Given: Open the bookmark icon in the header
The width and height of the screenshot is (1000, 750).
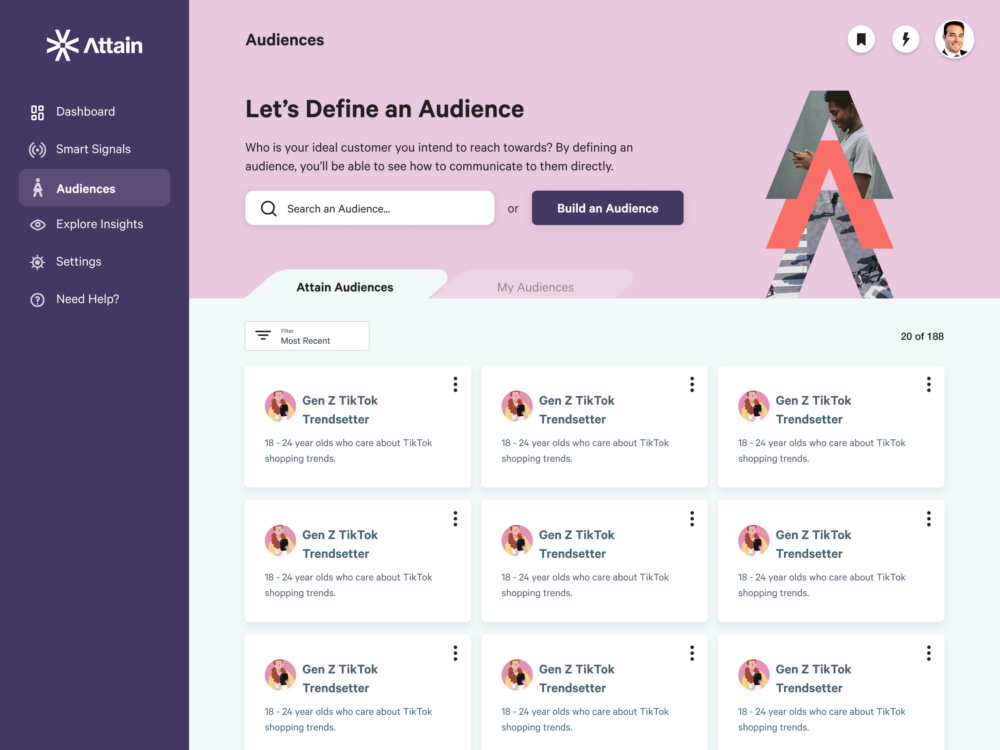Looking at the screenshot, I should pos(861,40).
